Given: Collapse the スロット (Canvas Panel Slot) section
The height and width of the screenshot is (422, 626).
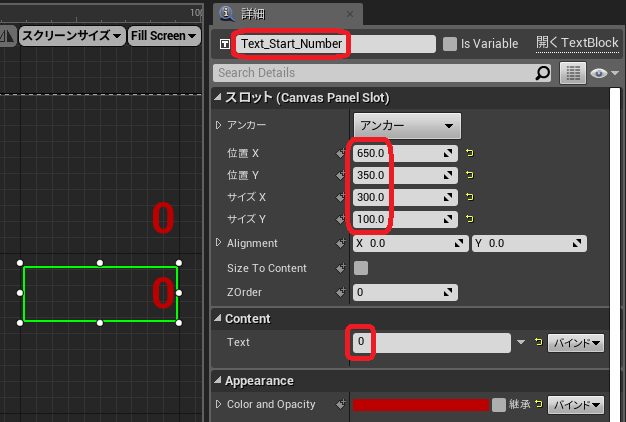Looking at the screenshot, I should coord(218,97).
